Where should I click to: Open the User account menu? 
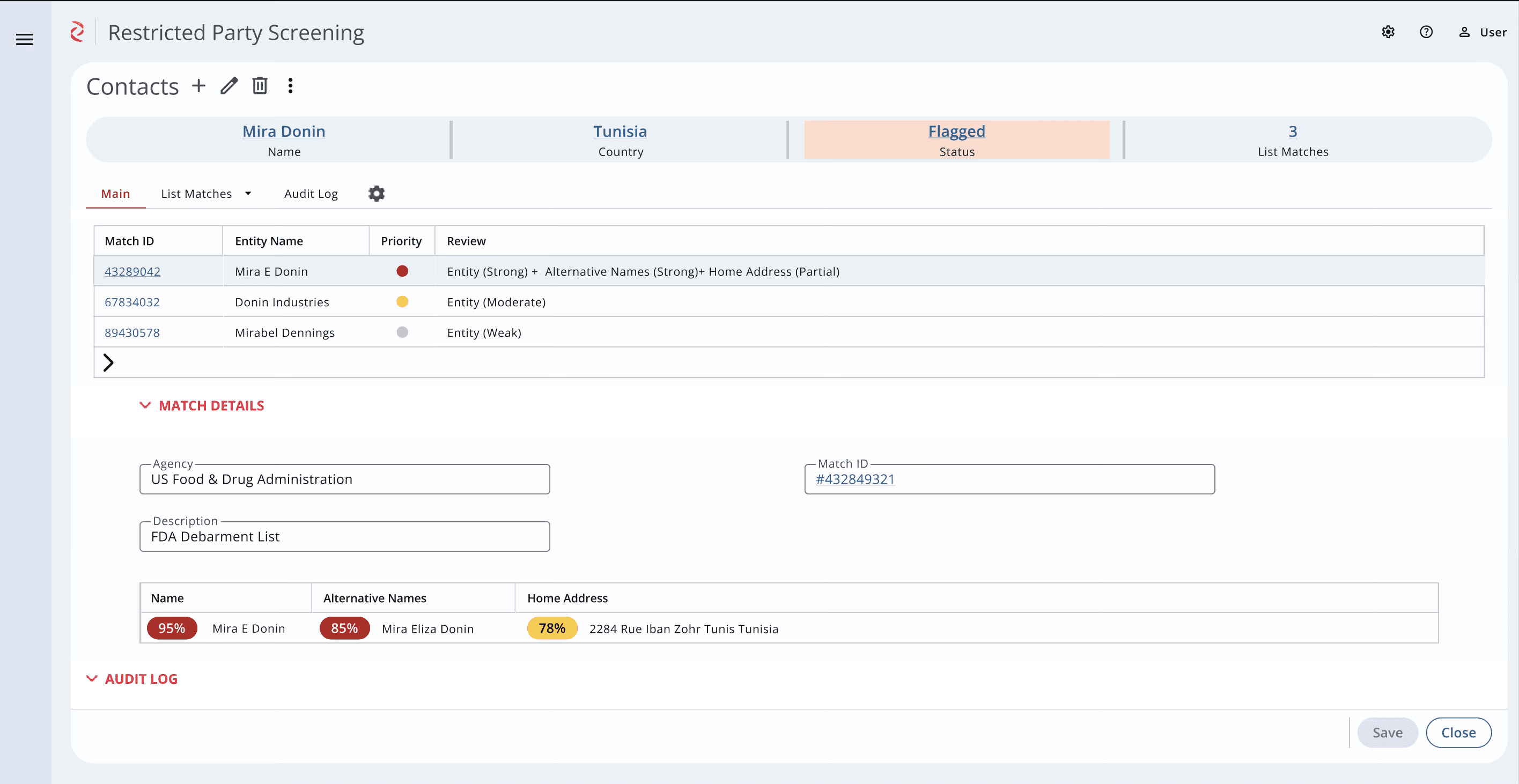click(1483, 32)
